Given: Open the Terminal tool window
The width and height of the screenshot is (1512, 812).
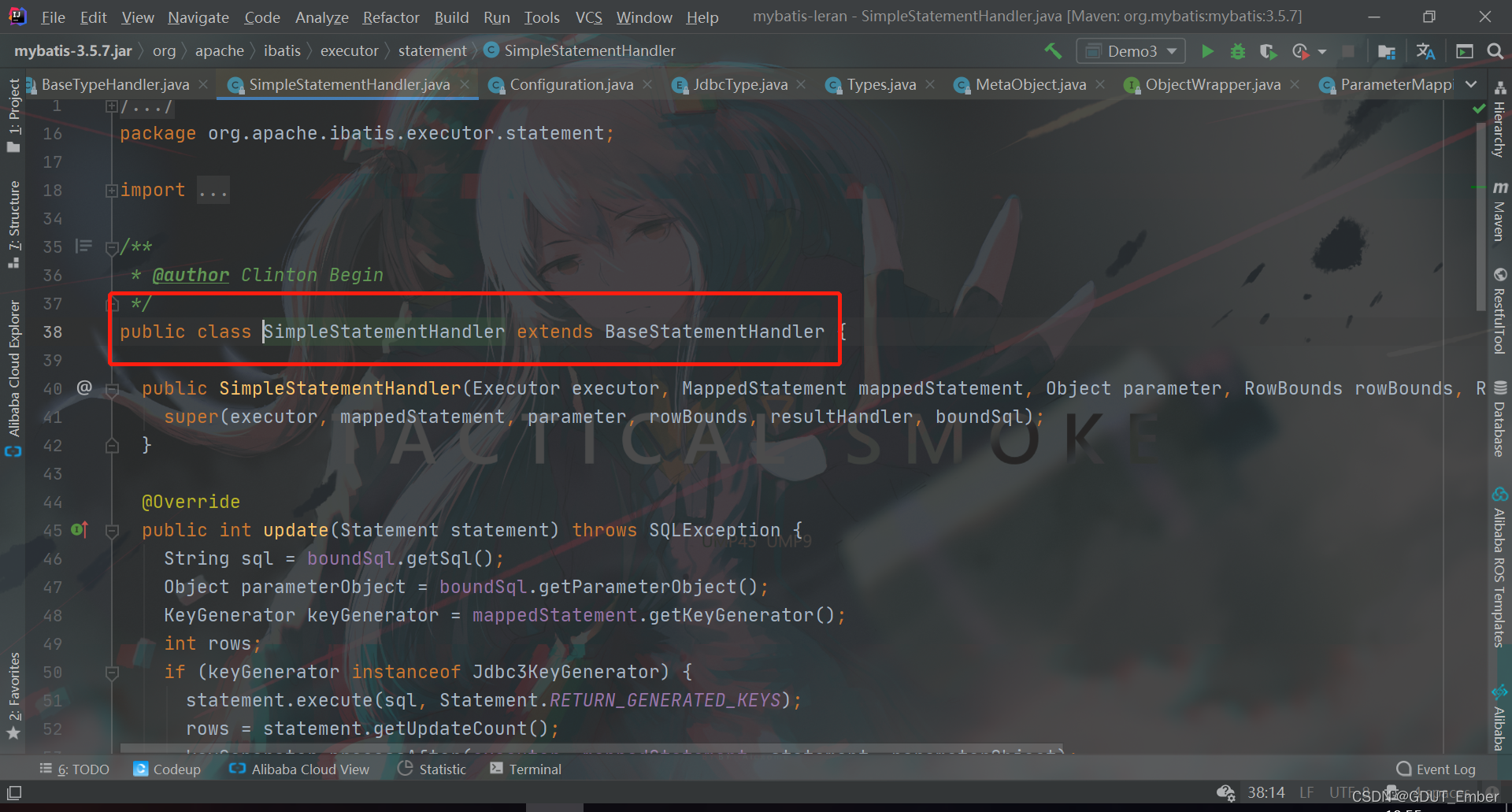Looking at the screenshot, I should click(525, 769).
